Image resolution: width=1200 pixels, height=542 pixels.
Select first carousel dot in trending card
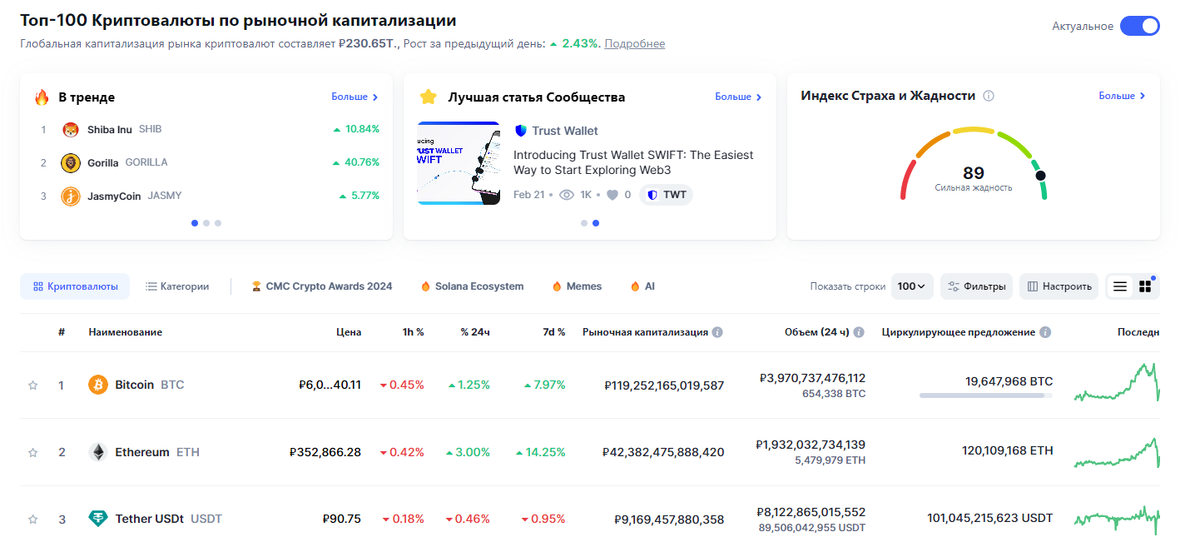click(x=194, y=223)
